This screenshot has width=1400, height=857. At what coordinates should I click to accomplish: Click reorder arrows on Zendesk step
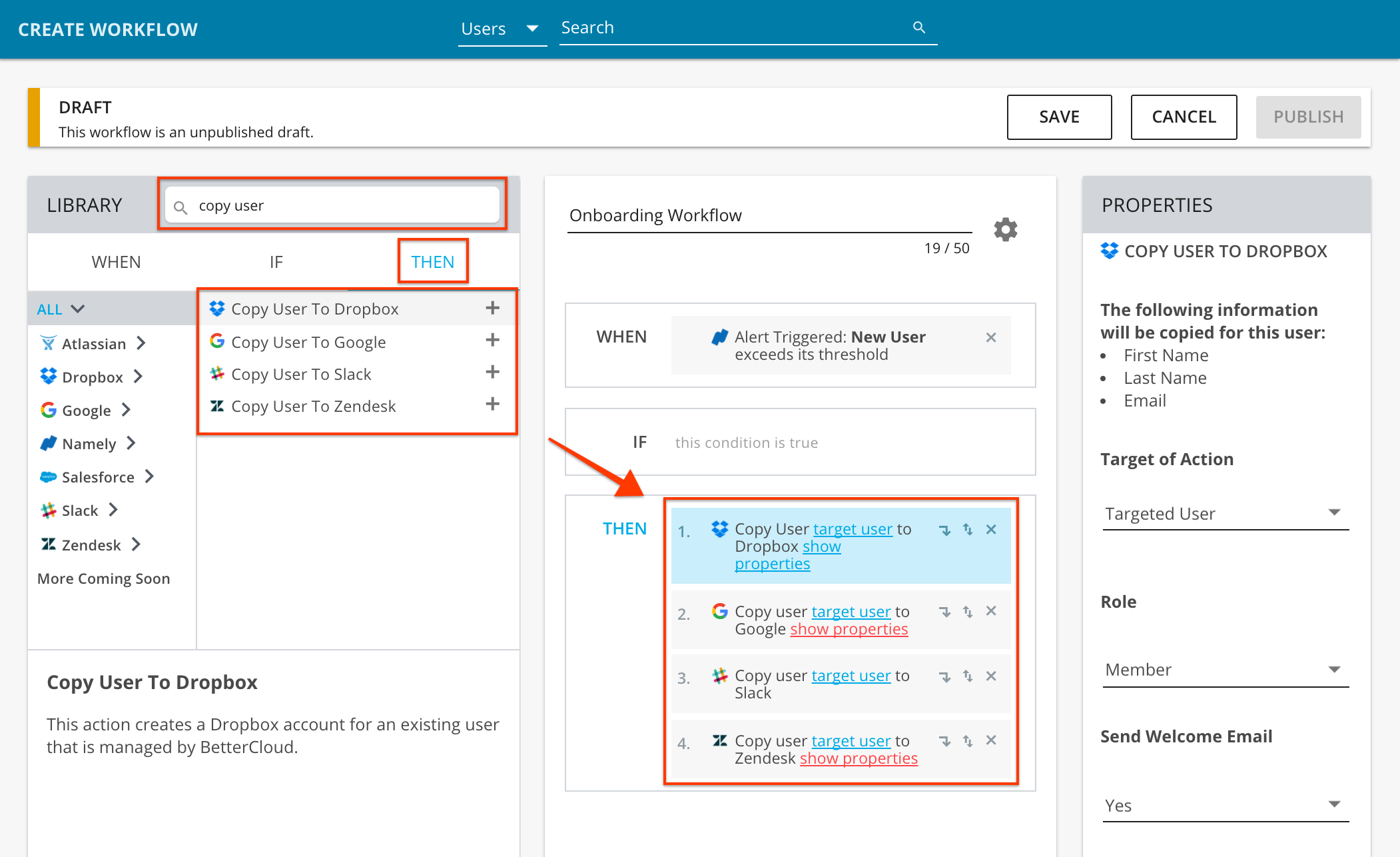[968, 741]
